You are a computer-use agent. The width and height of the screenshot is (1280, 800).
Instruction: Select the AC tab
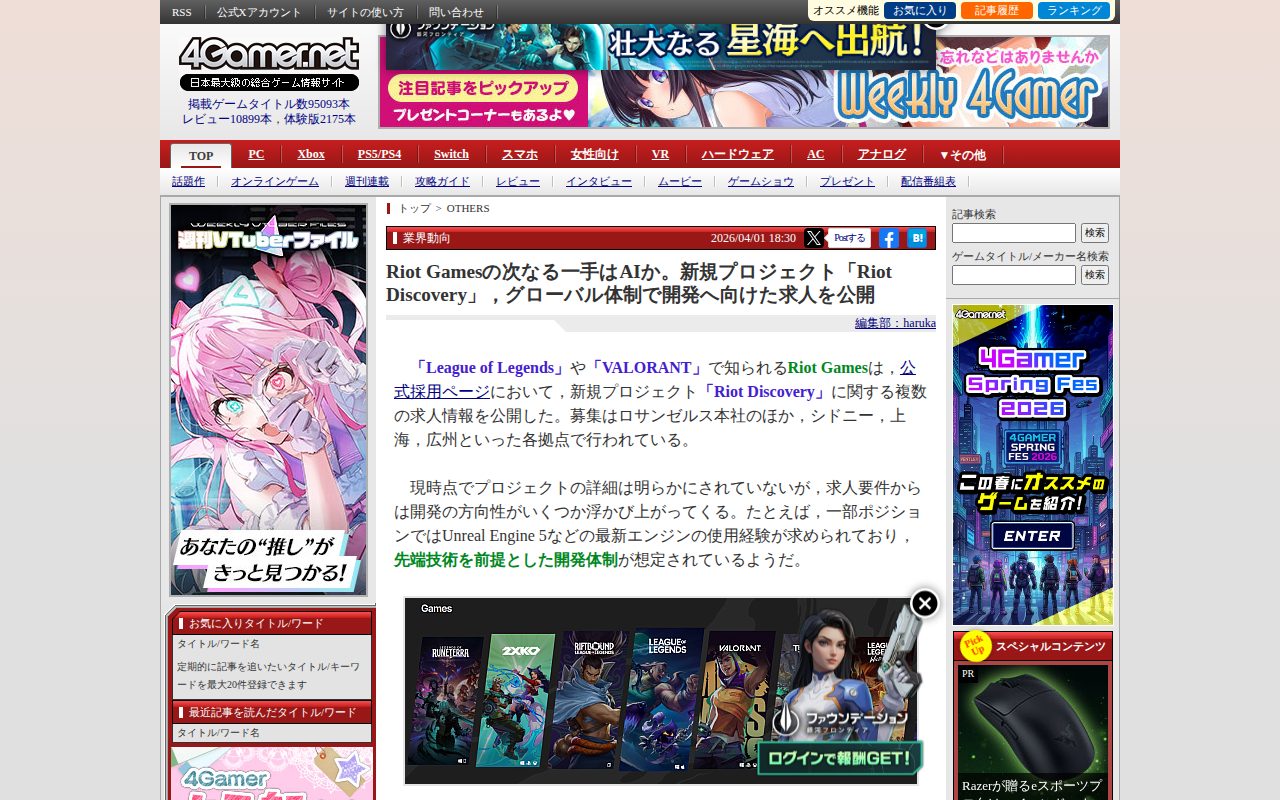[x=816, y=154]
